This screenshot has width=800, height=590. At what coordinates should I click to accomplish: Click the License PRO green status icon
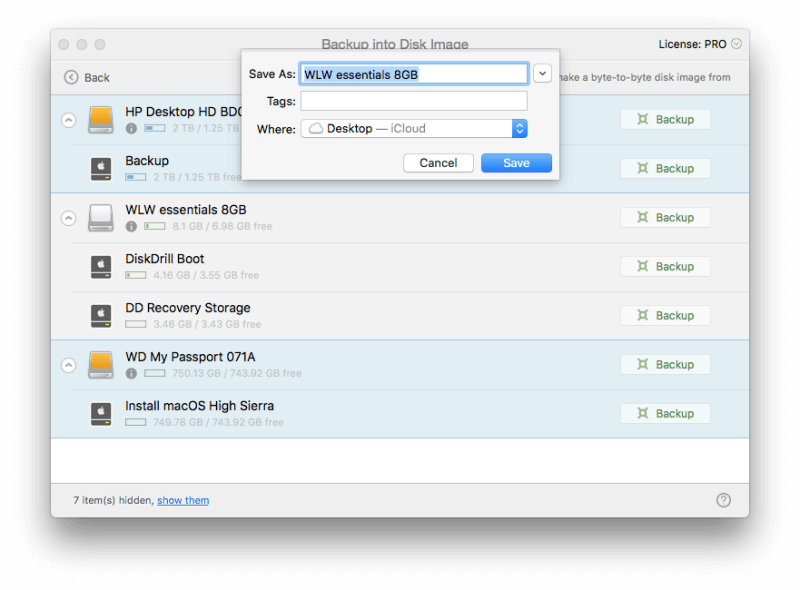coord(736,44)
